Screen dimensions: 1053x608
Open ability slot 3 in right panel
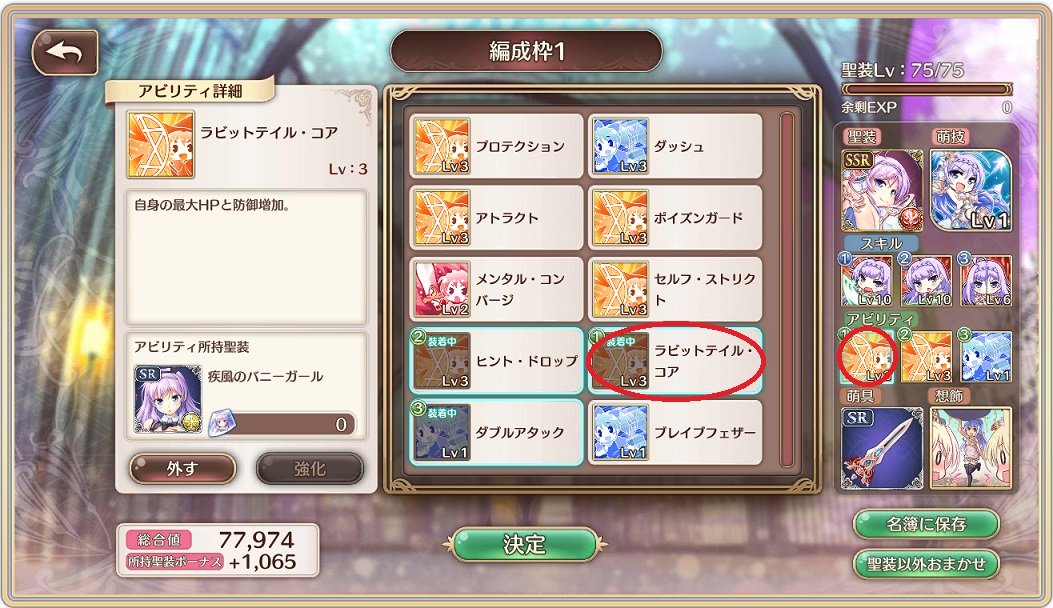[x=986, y=356]
